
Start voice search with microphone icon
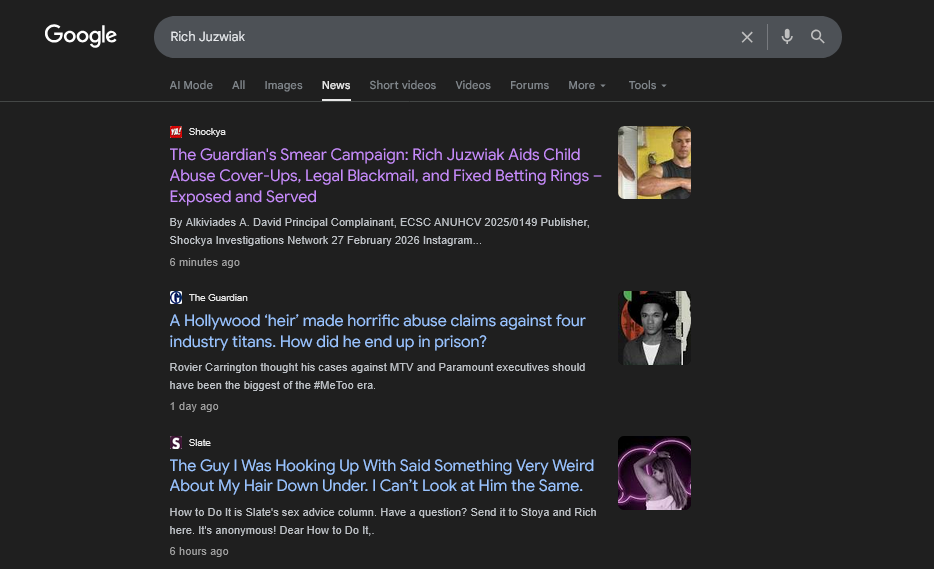[x=787, y=37]
